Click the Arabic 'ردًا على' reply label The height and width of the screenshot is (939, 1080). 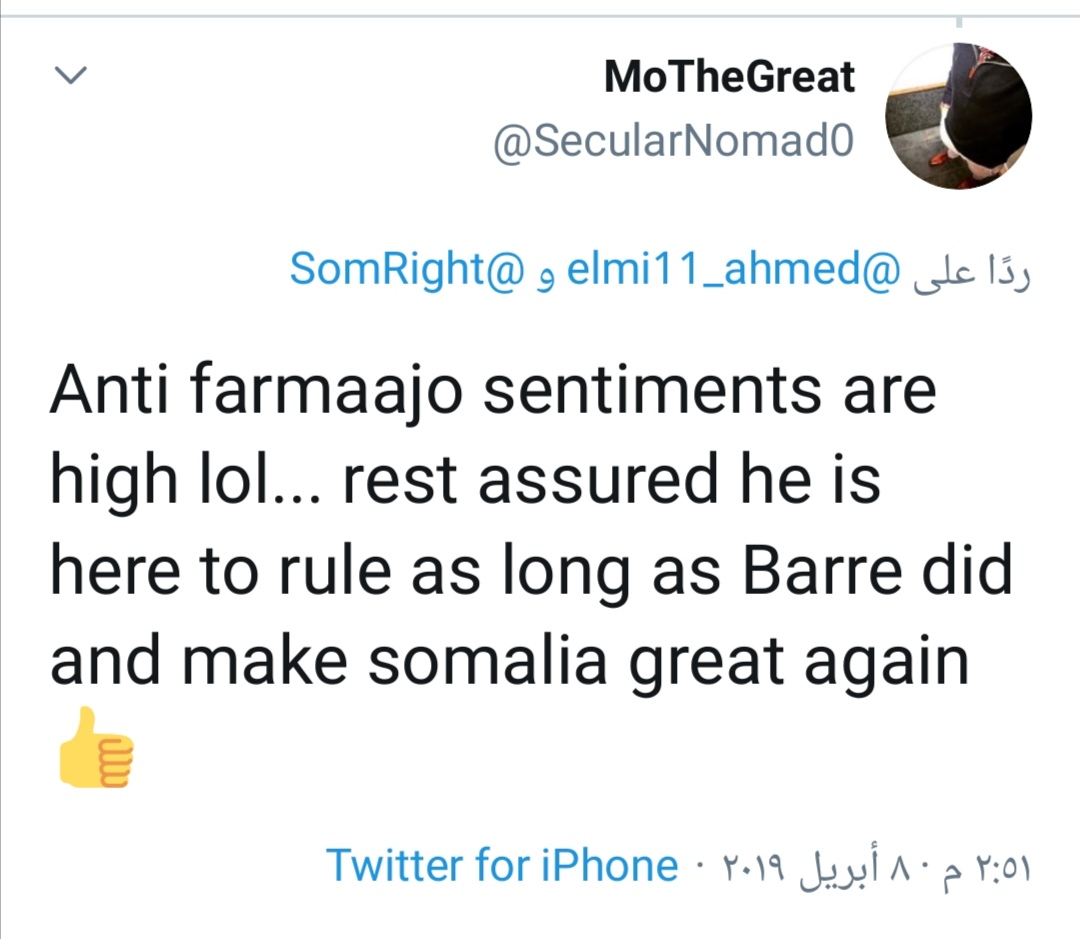point(972,271)
